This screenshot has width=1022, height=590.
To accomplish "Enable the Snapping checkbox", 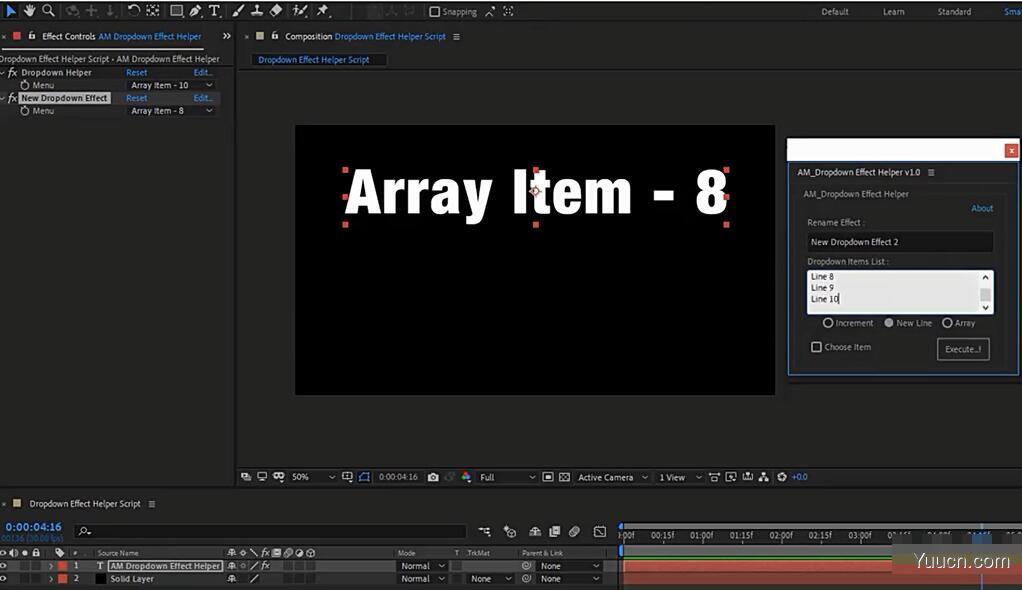I will 434,11.
